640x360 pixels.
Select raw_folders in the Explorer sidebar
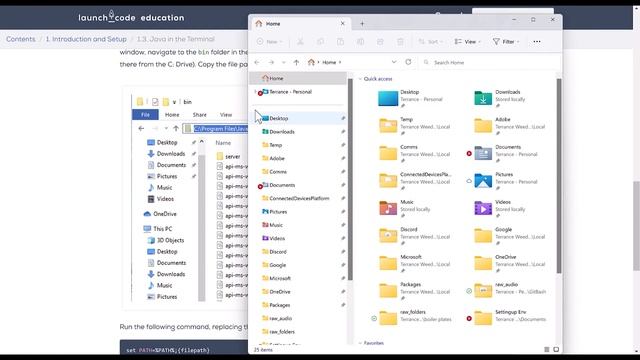tap(298, 332)
